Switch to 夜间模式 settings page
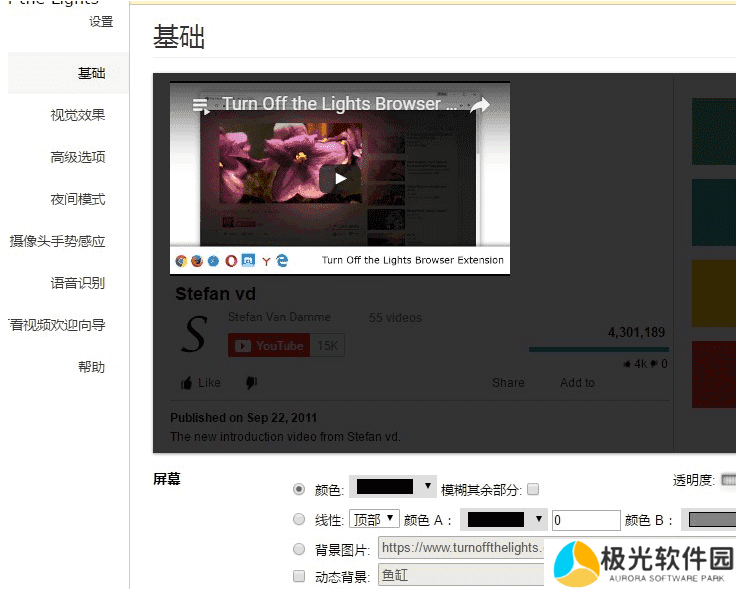Viewport: 744px width, 589px height. coord(78,199)
